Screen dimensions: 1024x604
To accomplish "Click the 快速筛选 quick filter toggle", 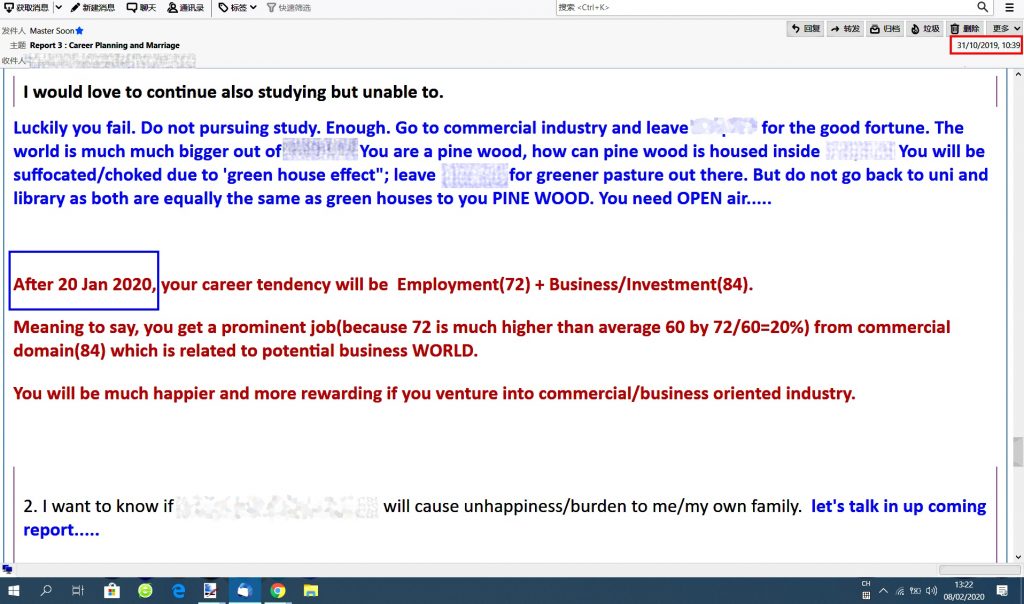I will 288,7.
